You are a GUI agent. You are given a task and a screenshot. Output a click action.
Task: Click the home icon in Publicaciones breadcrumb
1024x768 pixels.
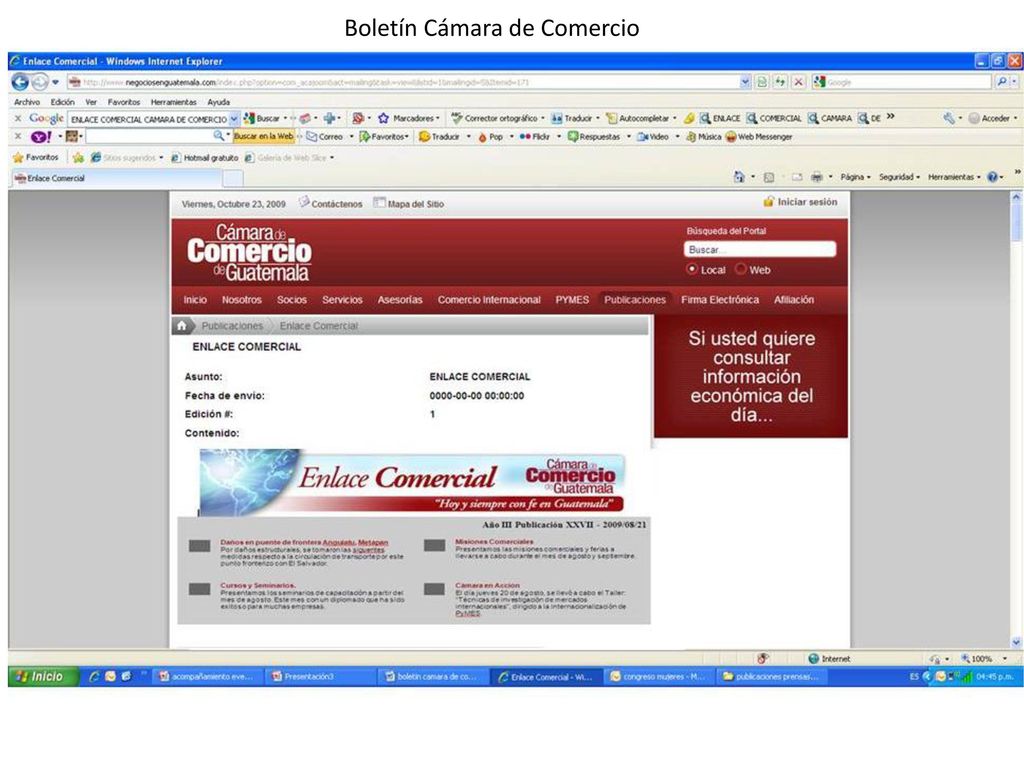click(182, 325)
